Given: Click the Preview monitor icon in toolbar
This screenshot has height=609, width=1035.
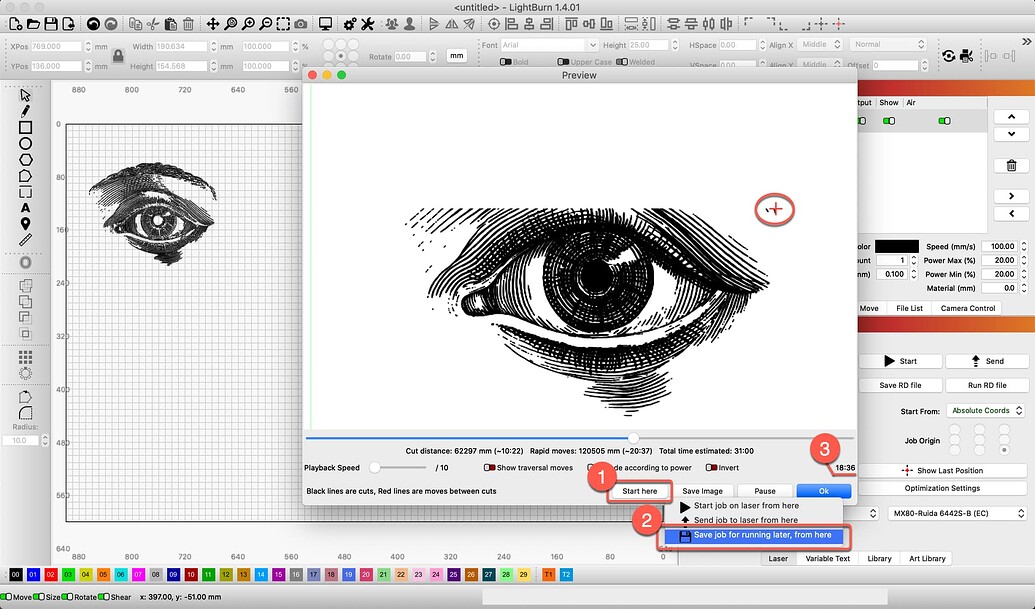Looking at the screenshot, I should click(x=325, y=23).
